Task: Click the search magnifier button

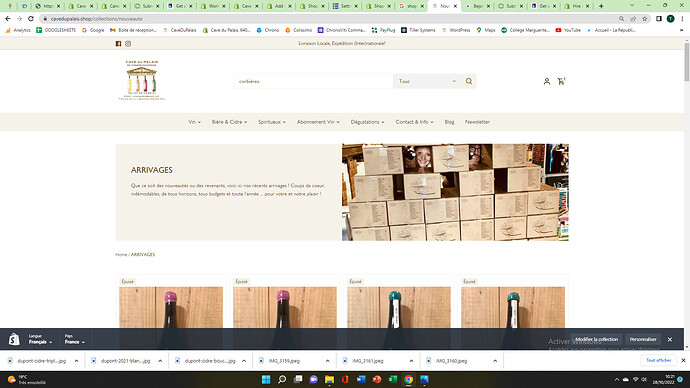Action: [469, 81]
